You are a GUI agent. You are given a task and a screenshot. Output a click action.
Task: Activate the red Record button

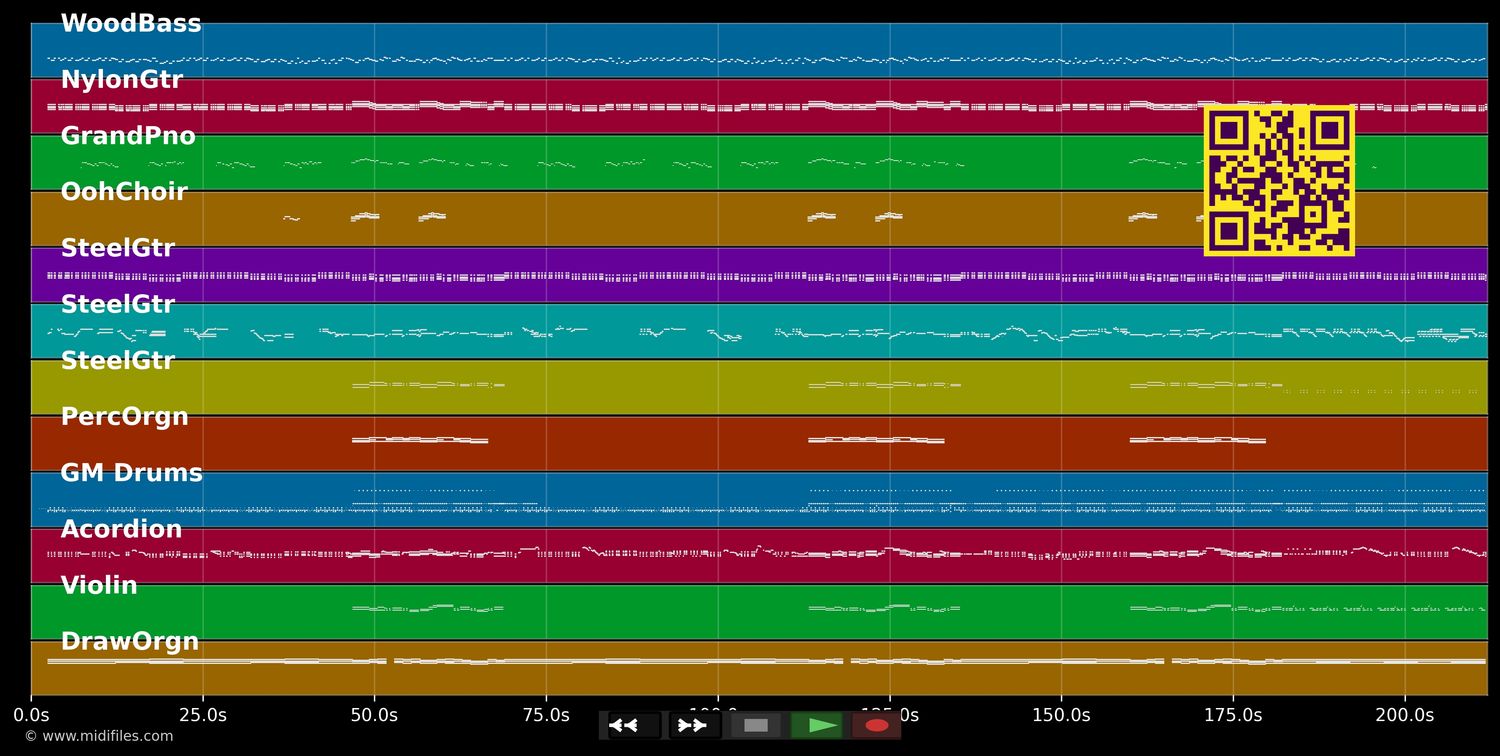coord(877,725)
